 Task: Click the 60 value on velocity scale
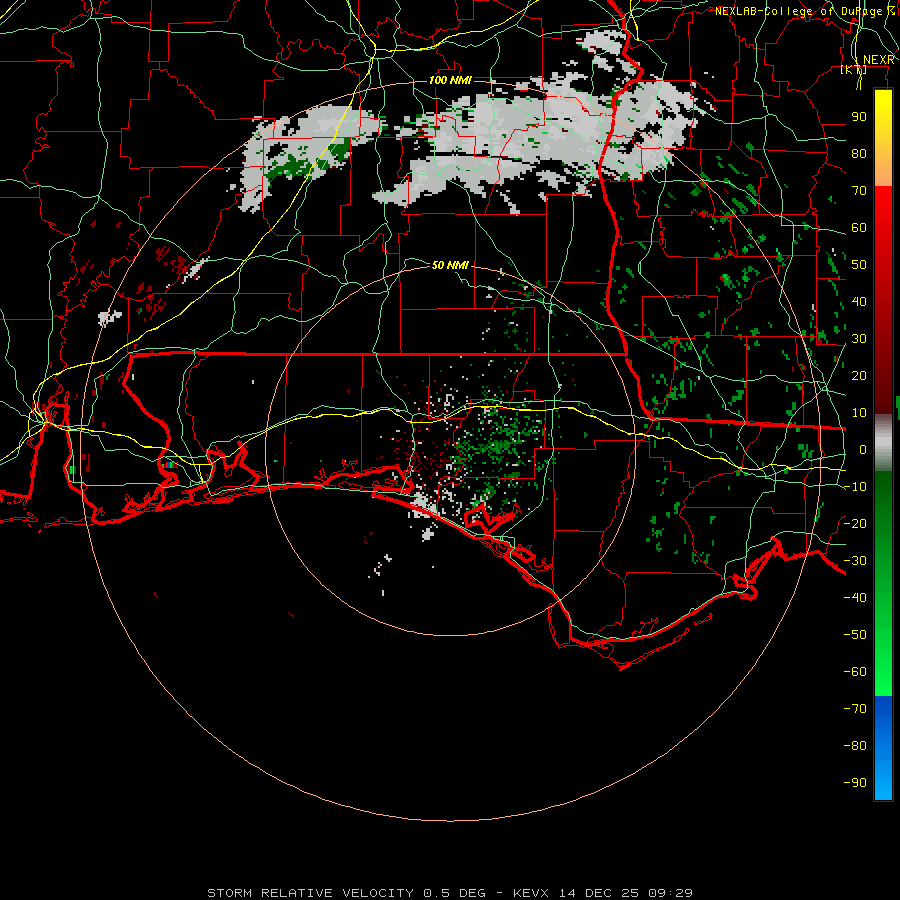(x=859, y=227)
